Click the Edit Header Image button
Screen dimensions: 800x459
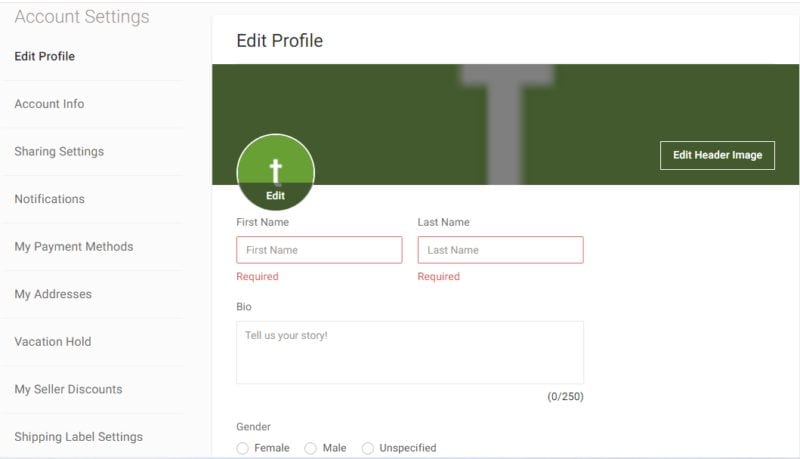pyautogui.click(x=717, y=155)
